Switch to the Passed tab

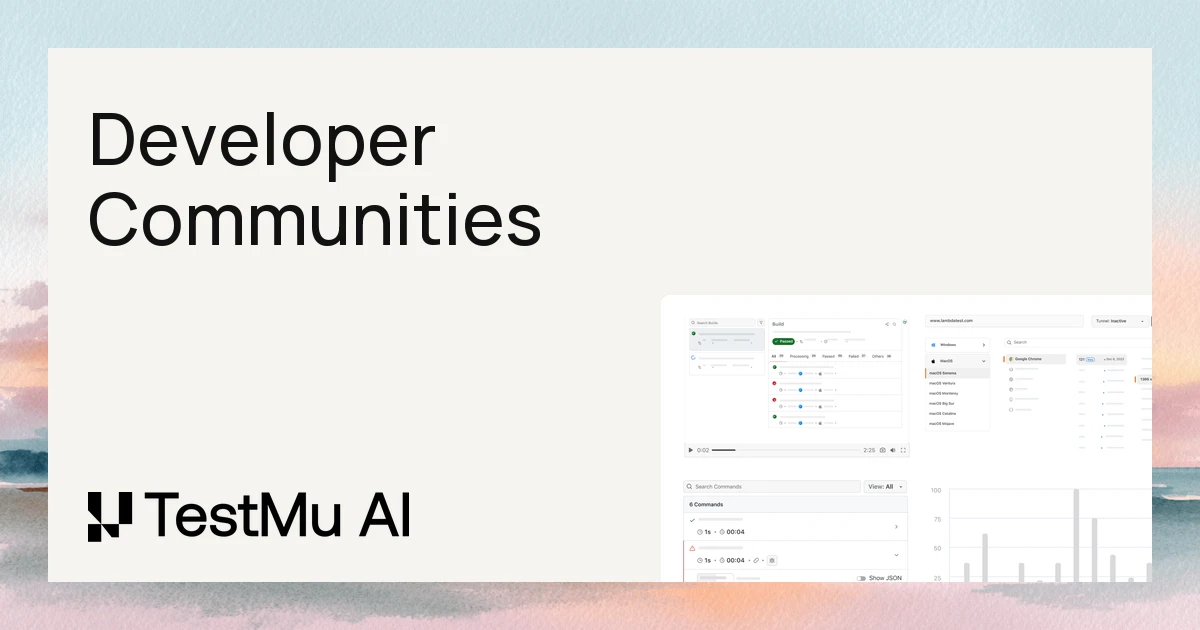(832, 356)
